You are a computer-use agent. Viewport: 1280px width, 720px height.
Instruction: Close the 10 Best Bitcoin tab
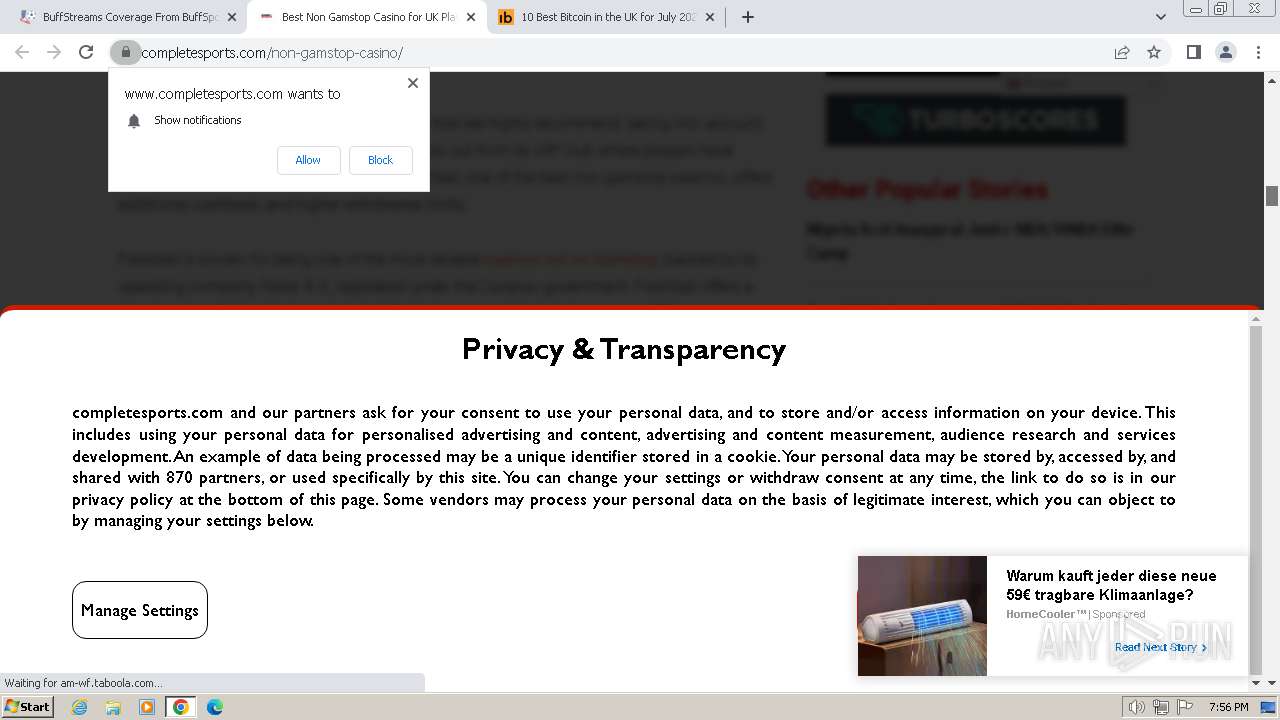click(x=710, y=17)
